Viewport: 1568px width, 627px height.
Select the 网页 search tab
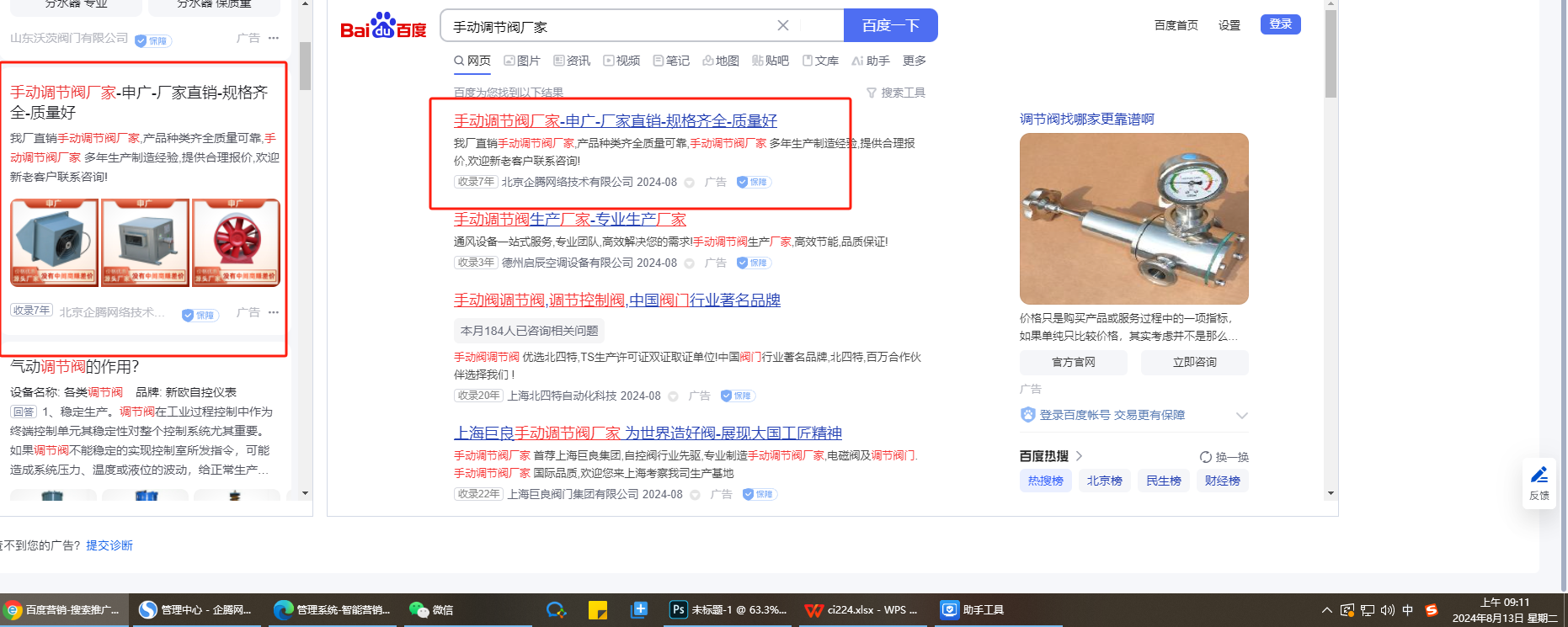[472, 61]
